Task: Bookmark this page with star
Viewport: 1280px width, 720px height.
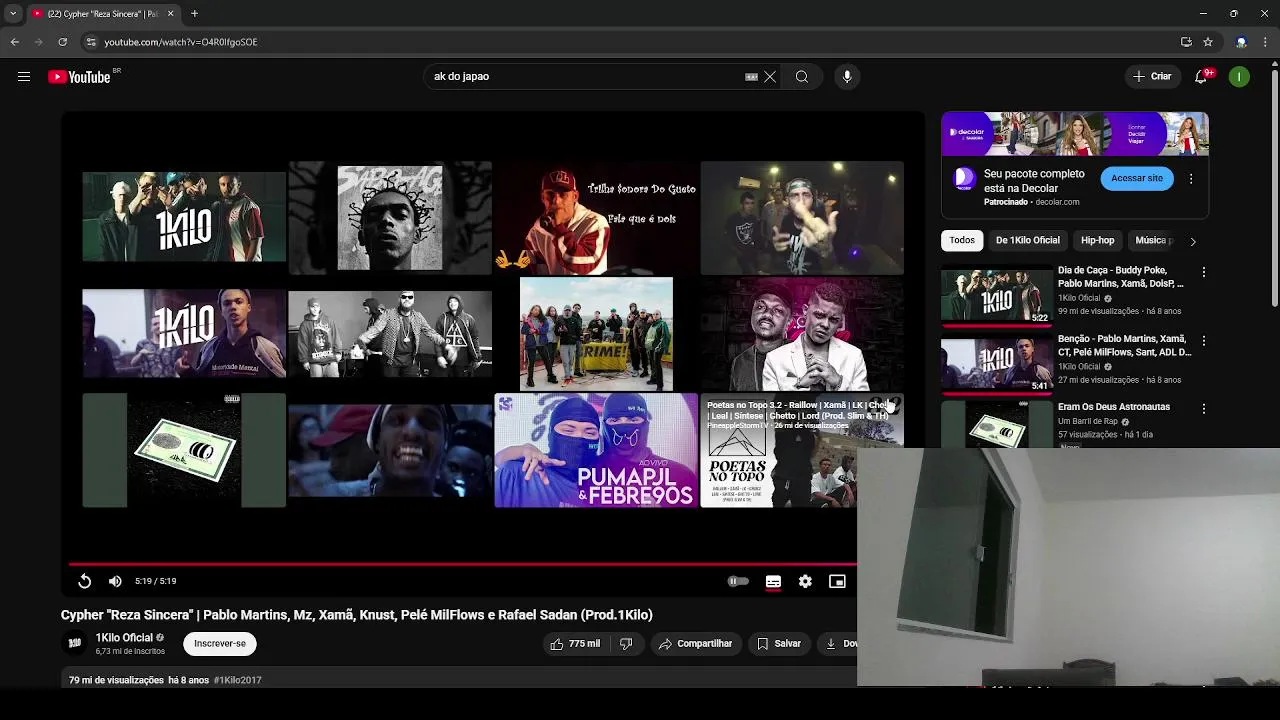Action: [x=1208, y=42]
